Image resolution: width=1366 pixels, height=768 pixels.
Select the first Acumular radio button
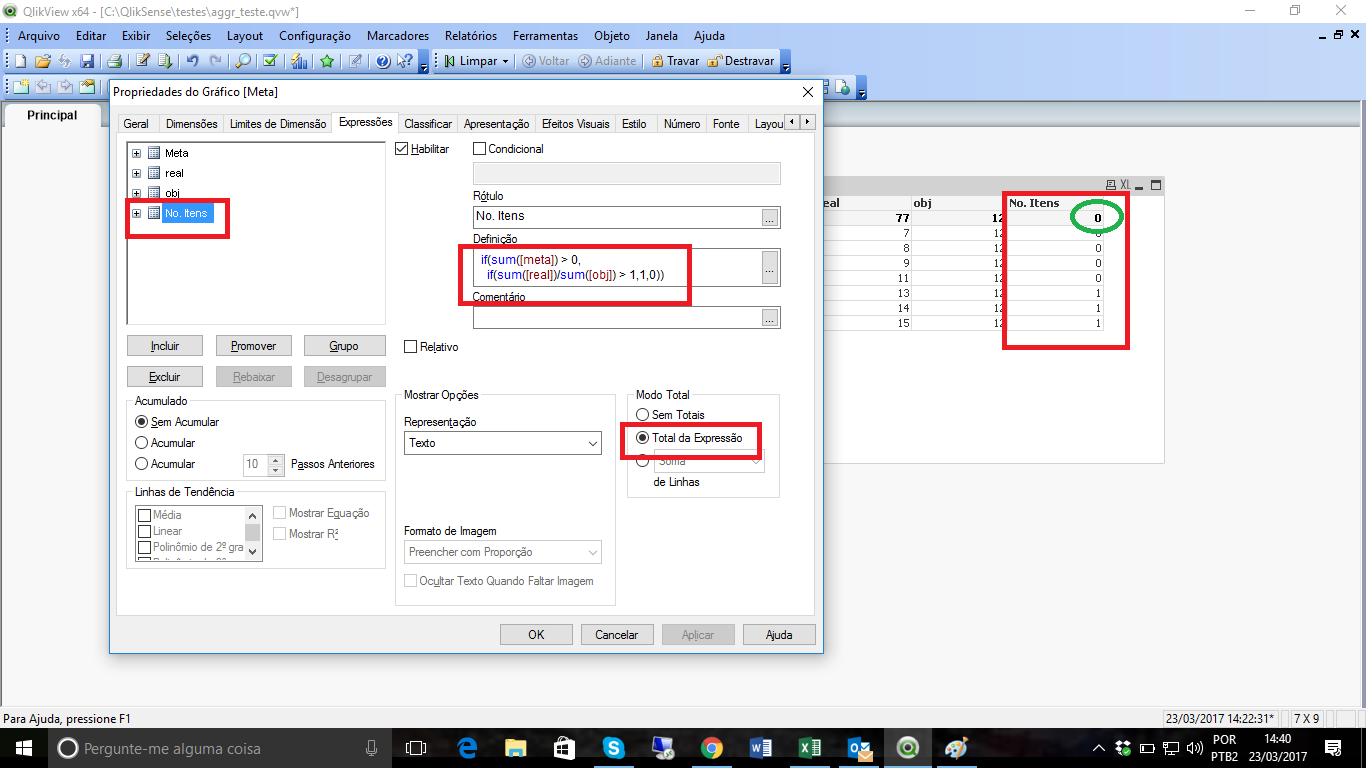point(141,442)
